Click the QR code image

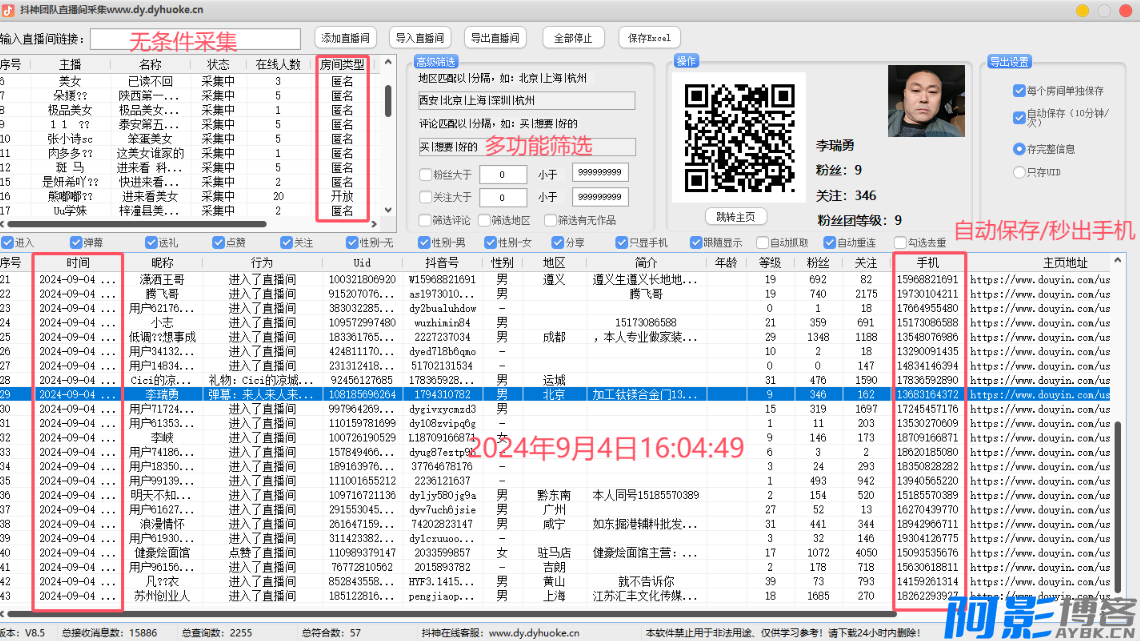tap(739, 138)
